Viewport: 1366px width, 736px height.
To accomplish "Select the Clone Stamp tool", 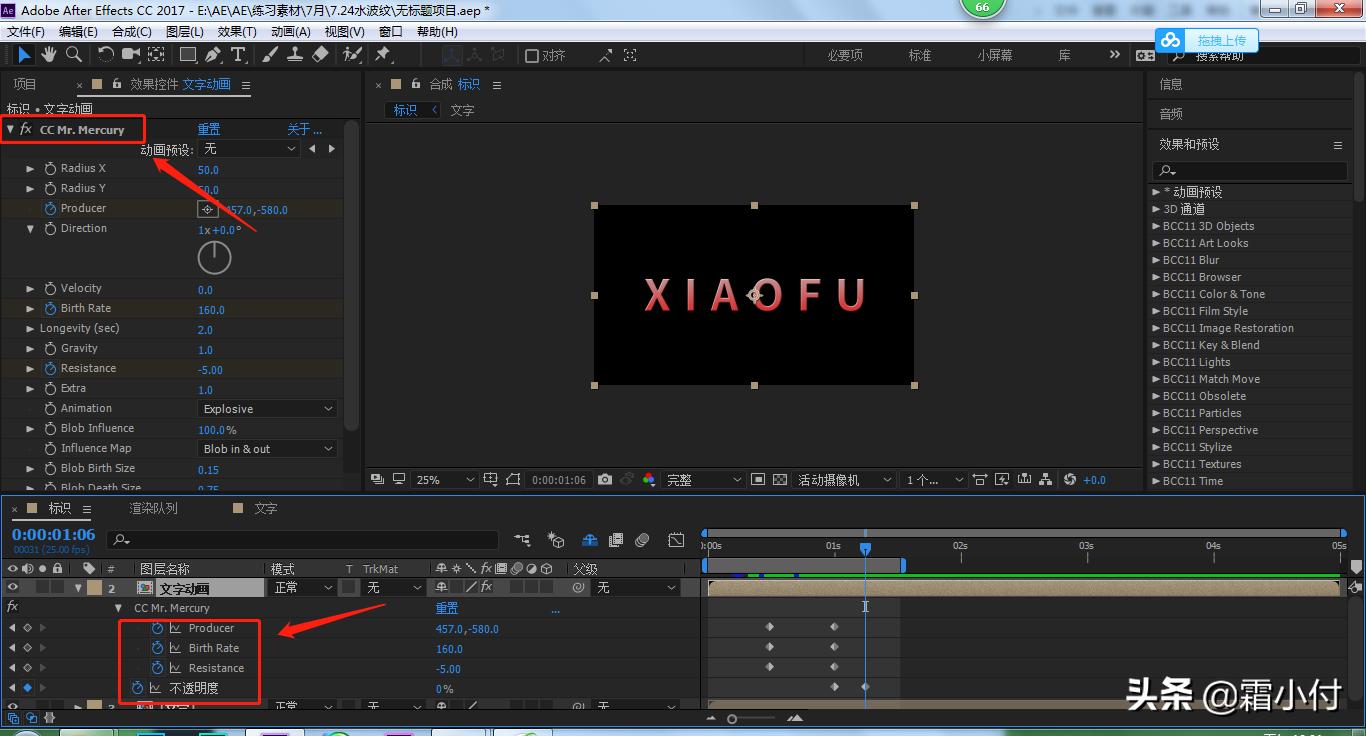I will coord(296,55).
